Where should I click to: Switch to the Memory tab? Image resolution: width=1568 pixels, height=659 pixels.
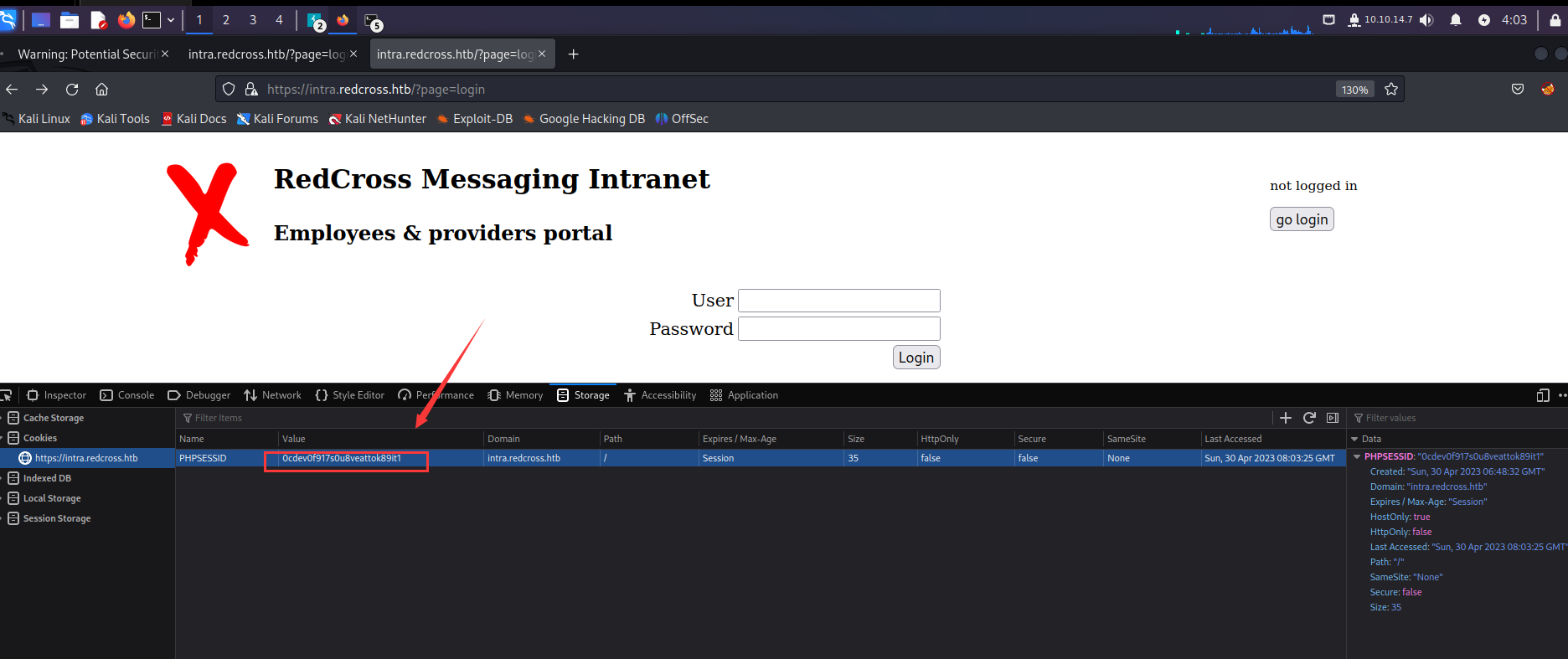516,395
